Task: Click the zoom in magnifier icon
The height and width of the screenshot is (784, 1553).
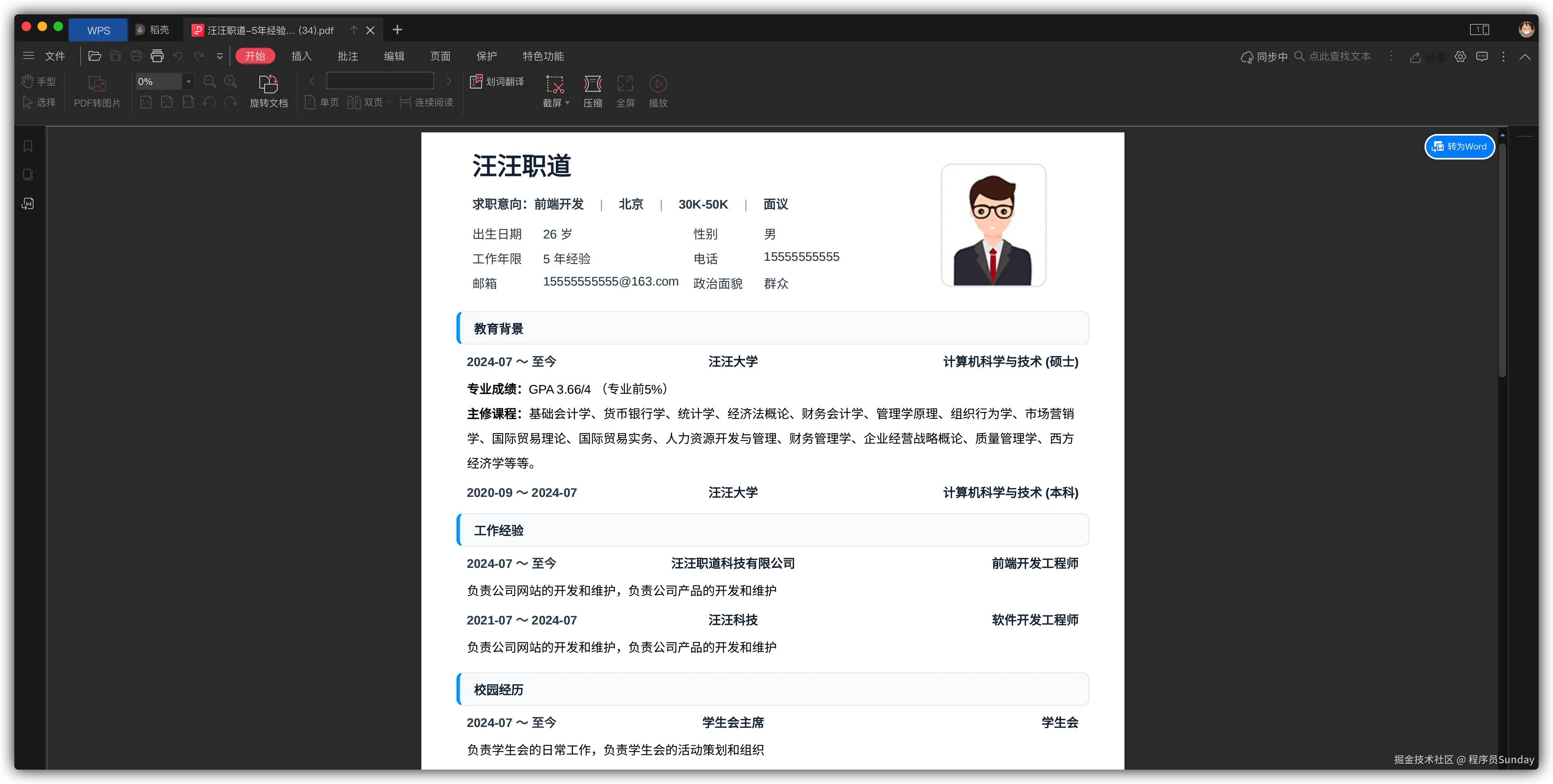Action: [x=230, y=81]
